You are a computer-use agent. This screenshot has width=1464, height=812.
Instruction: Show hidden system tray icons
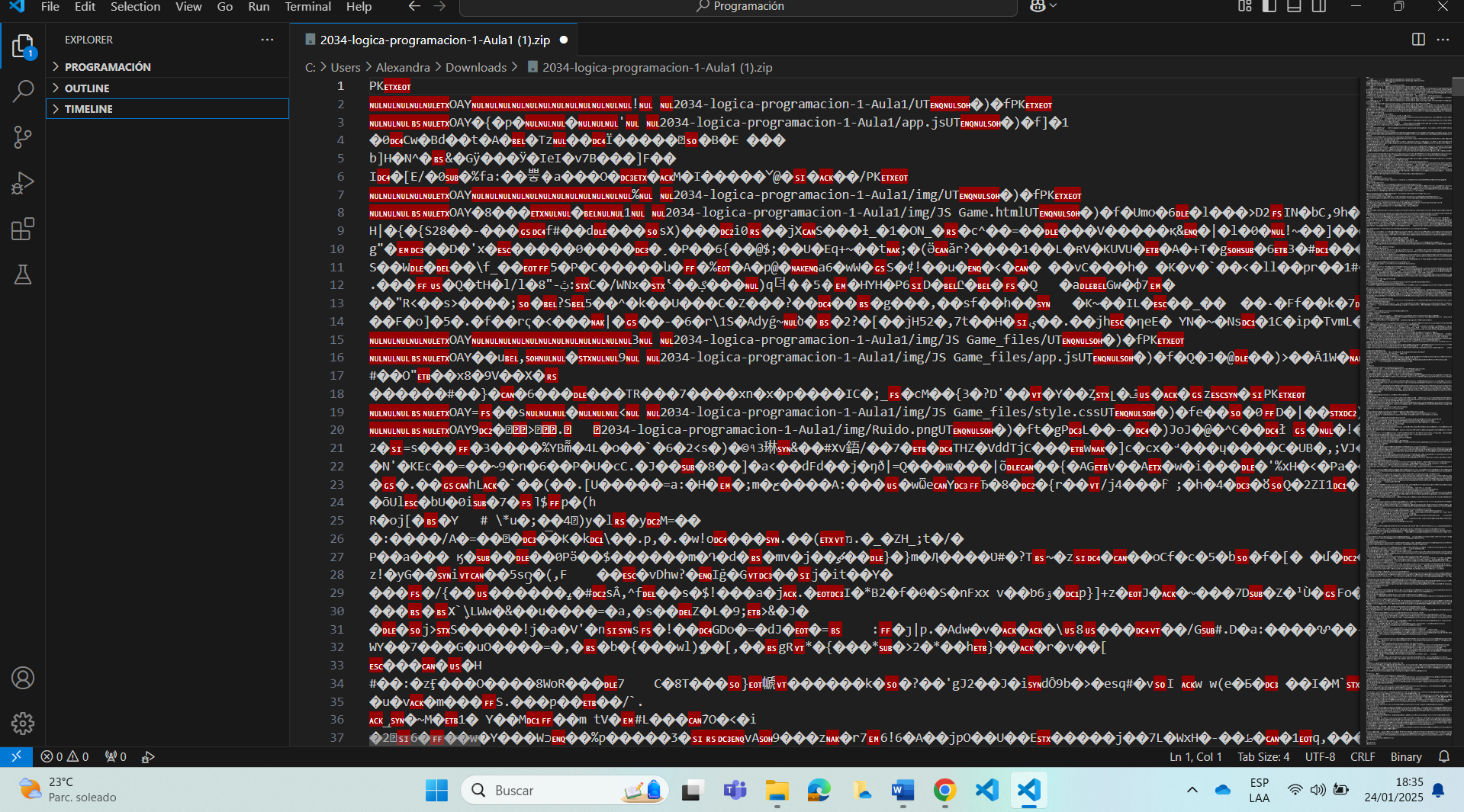1192,790
